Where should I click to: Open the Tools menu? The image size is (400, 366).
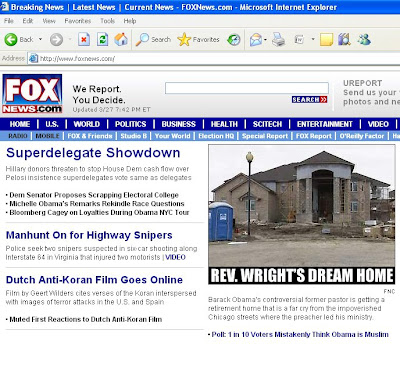pyautogui.click(x=108, y=21)
